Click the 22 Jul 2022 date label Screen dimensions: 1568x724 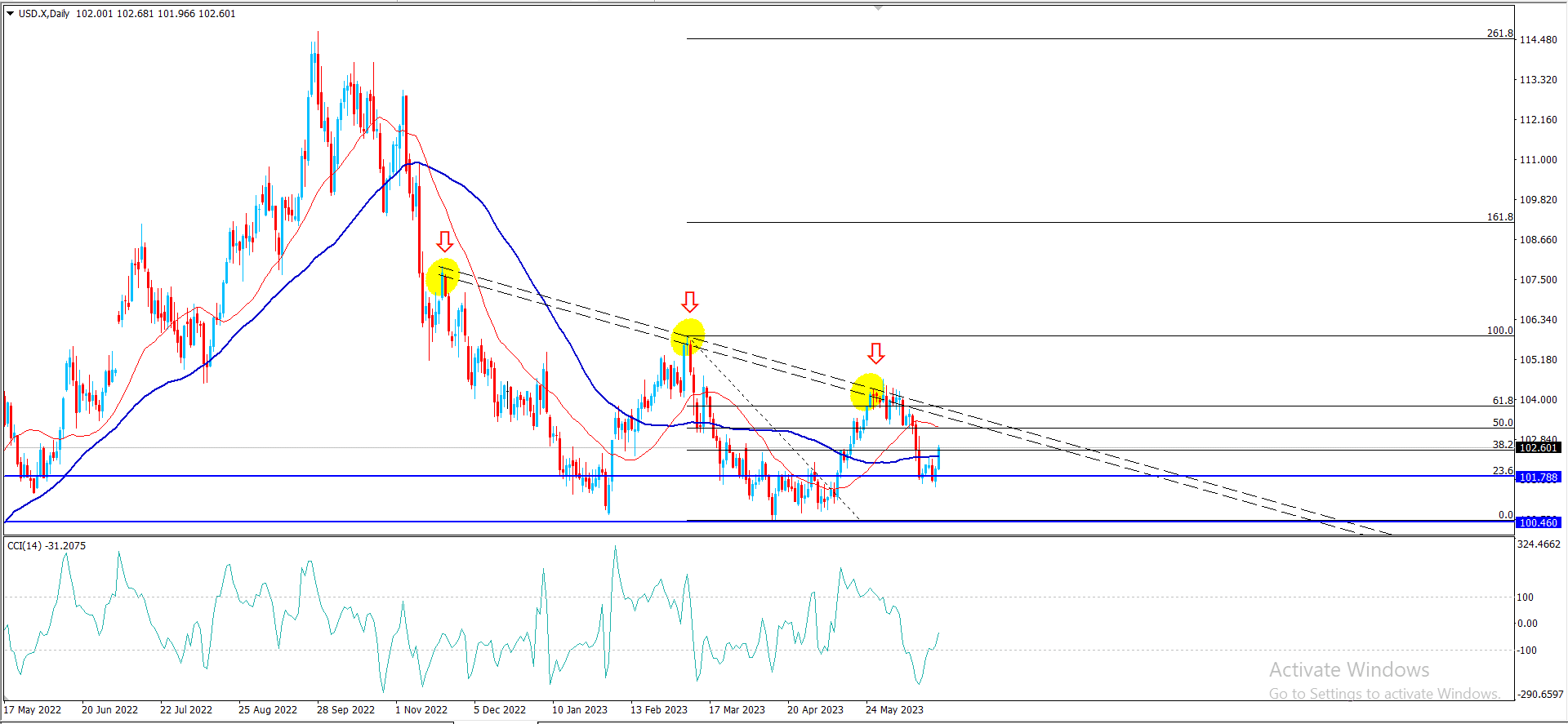tap(186, 709)
